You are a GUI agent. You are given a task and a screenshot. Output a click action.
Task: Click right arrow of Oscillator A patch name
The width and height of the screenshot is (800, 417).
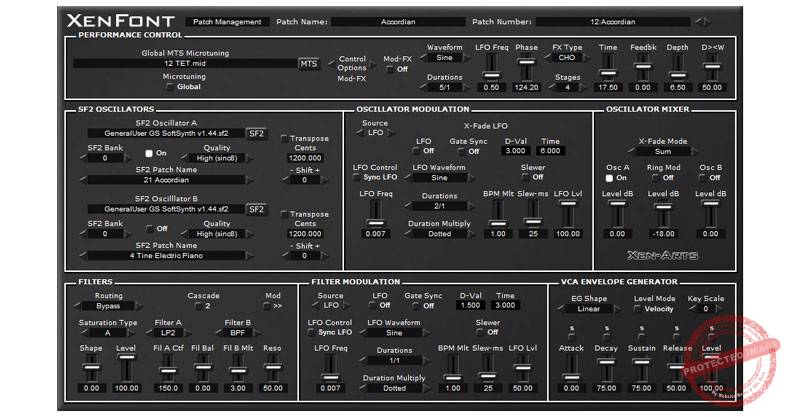[x=248, y=180]
